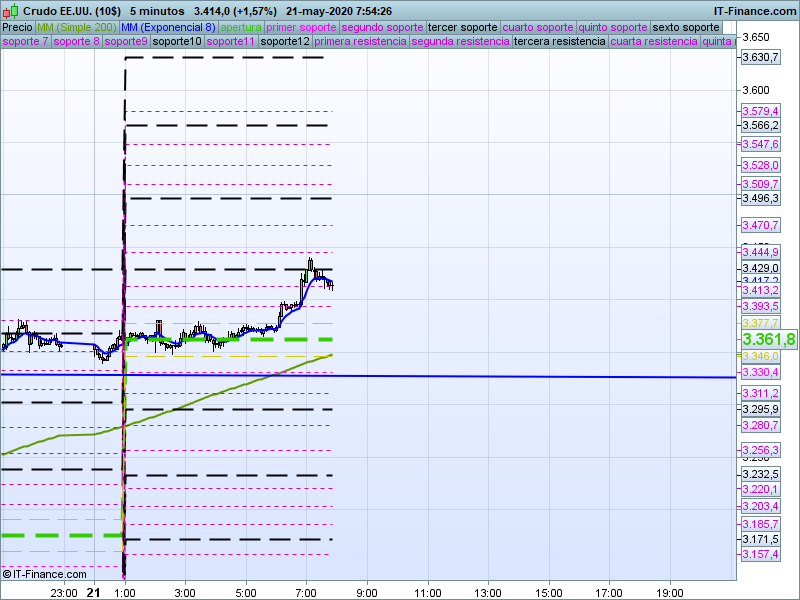
Task: Open the IT-Finance.com link in header
Action: [x=755, y=11]
